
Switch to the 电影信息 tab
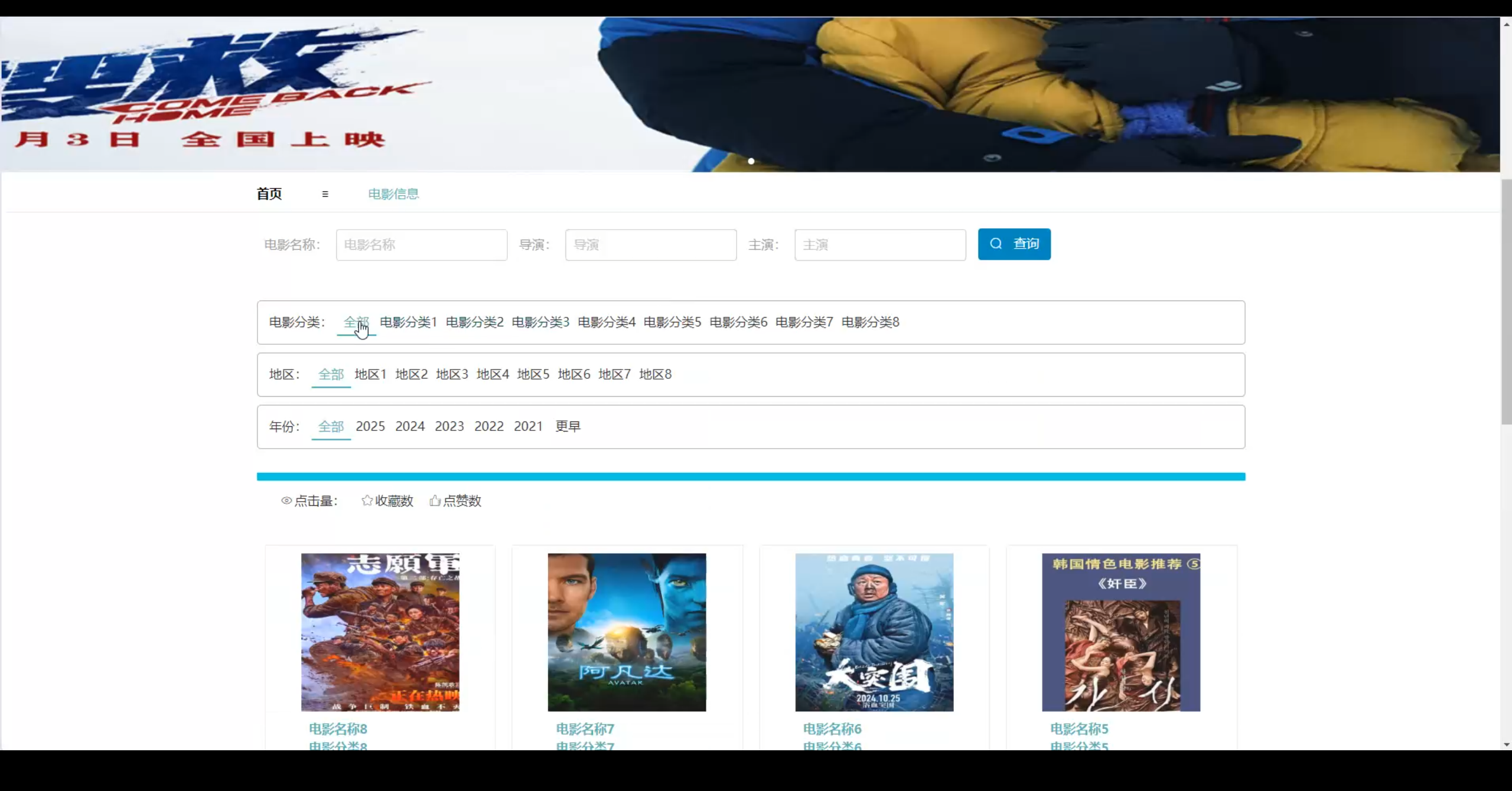[x=393, y=193]
